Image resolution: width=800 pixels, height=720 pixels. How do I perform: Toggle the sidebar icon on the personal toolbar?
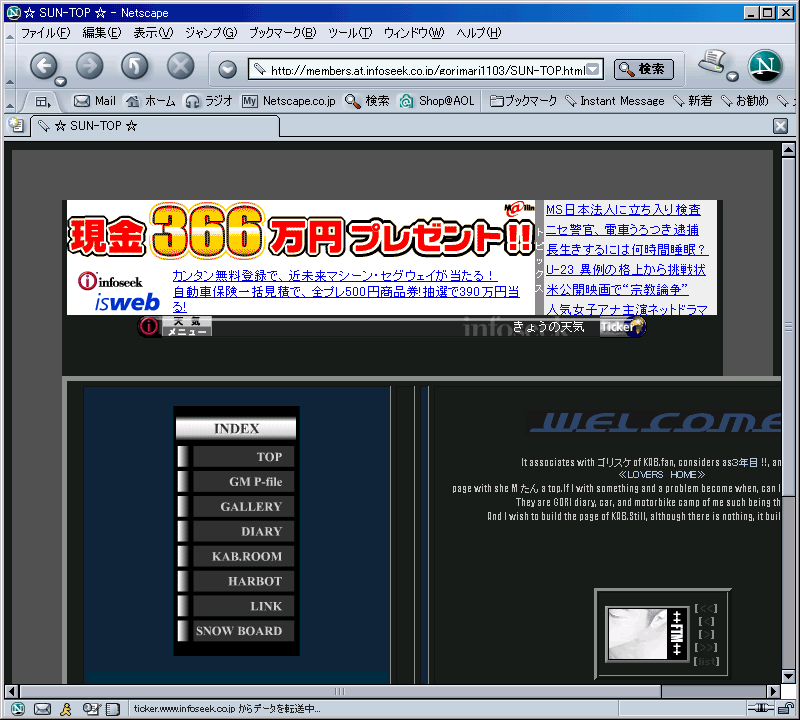pyautogui.click(x=43, y=102)
